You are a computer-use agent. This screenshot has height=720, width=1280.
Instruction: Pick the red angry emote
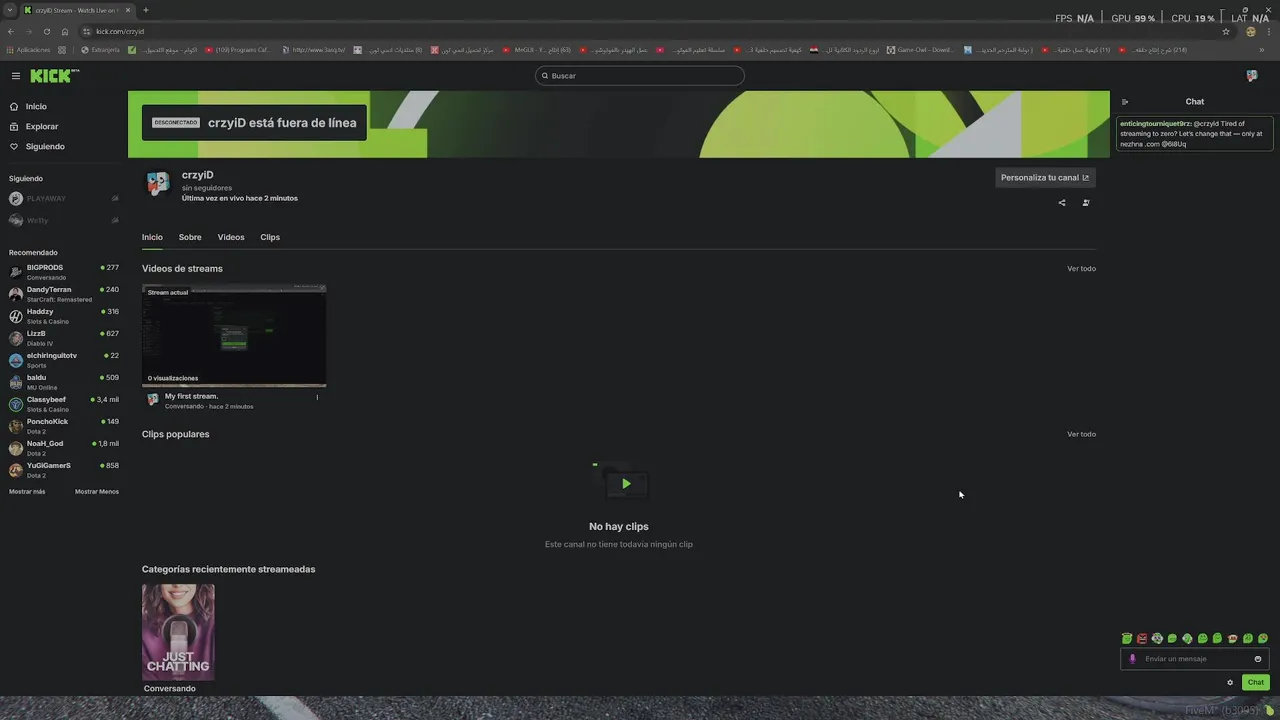pyautogui.click(x=1142, y=639)
